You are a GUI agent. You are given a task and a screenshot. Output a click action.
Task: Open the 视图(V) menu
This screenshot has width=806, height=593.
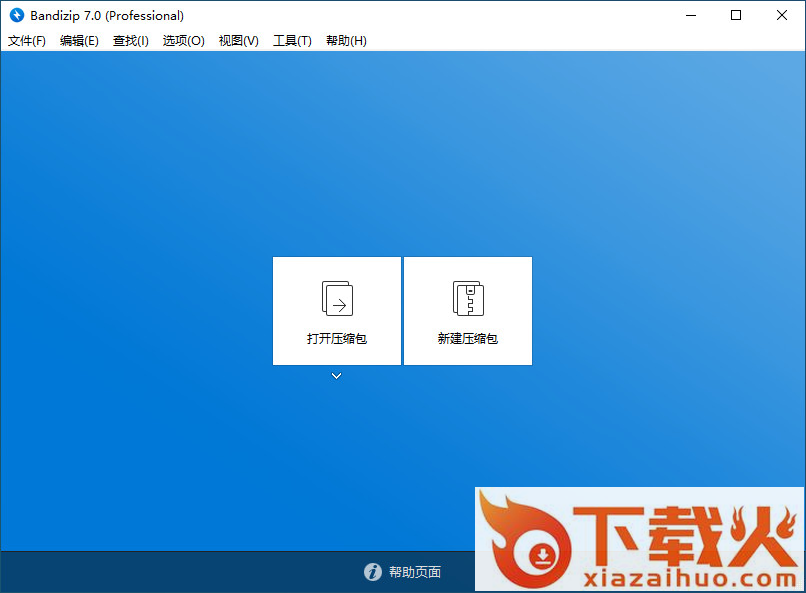tap(239, 41)
